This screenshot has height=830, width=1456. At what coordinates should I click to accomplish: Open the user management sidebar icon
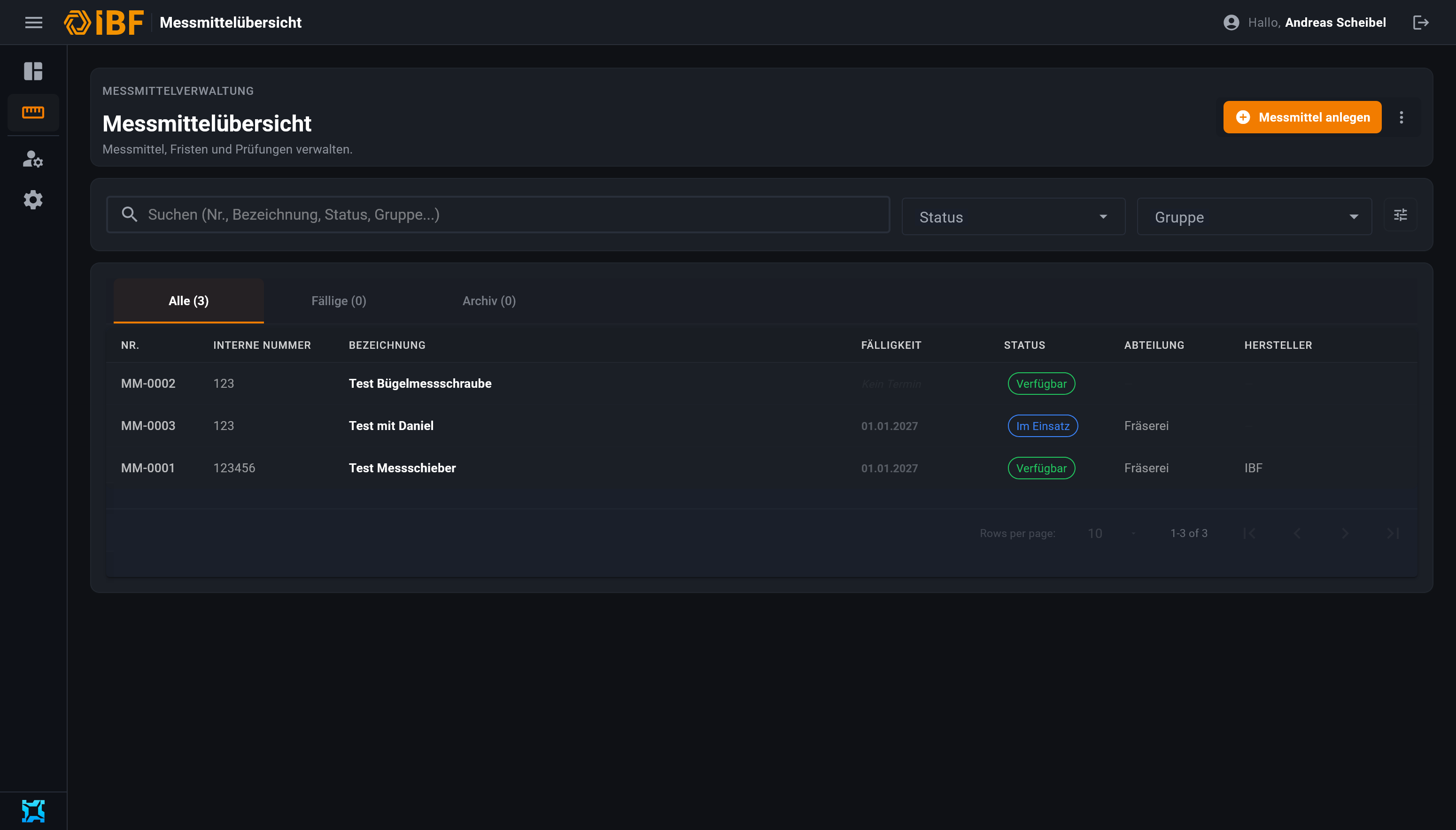(x=33, y=159)
